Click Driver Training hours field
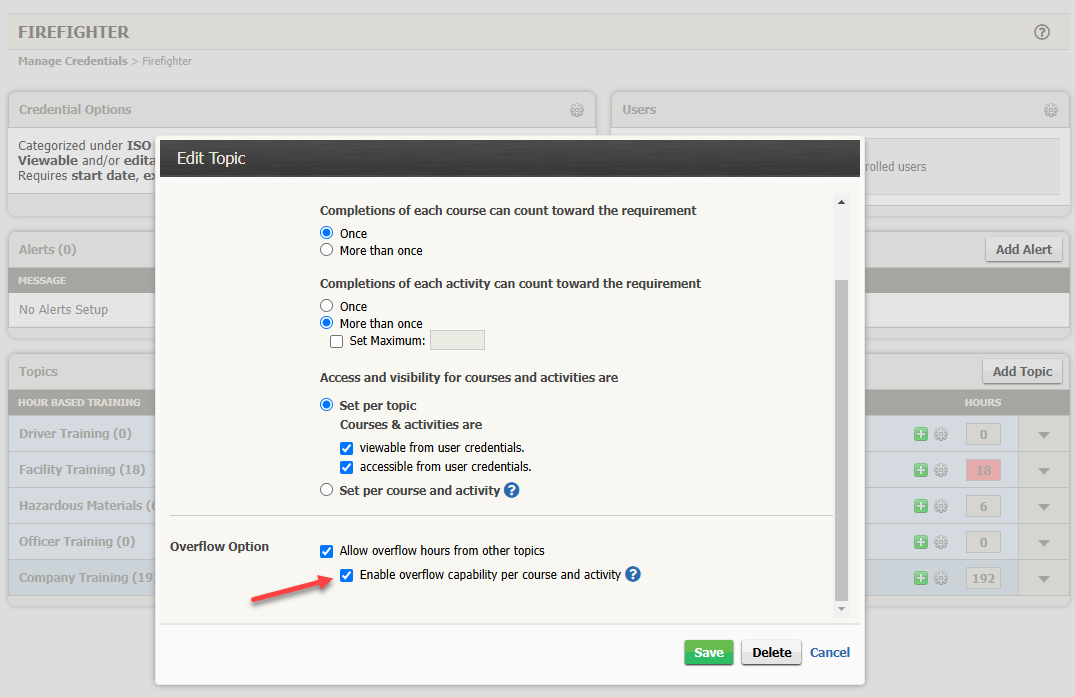Image resolution: width=1075 pixels, height=697 pixels. tap(983, 435)
